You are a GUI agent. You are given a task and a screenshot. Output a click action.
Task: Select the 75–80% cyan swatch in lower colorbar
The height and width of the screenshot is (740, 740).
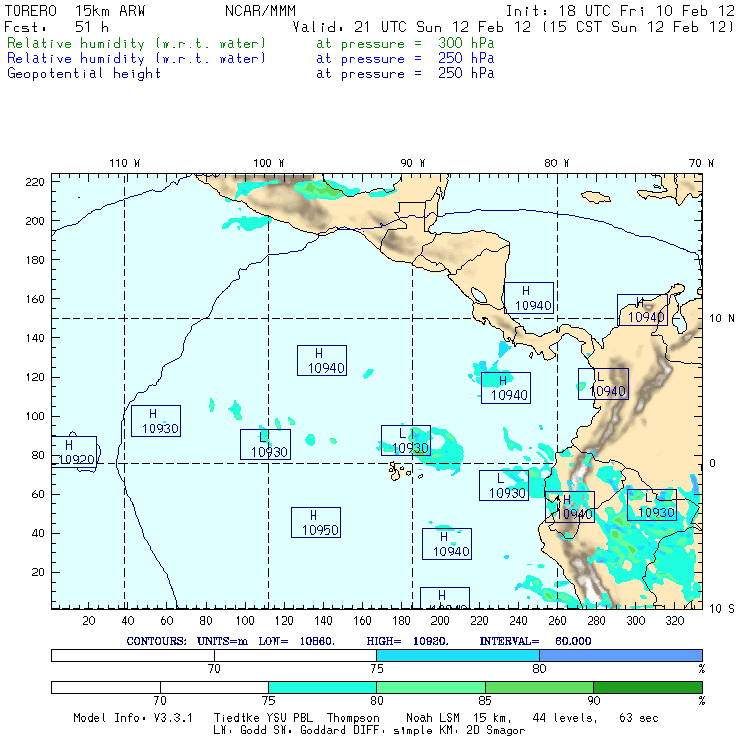(322, 687)
